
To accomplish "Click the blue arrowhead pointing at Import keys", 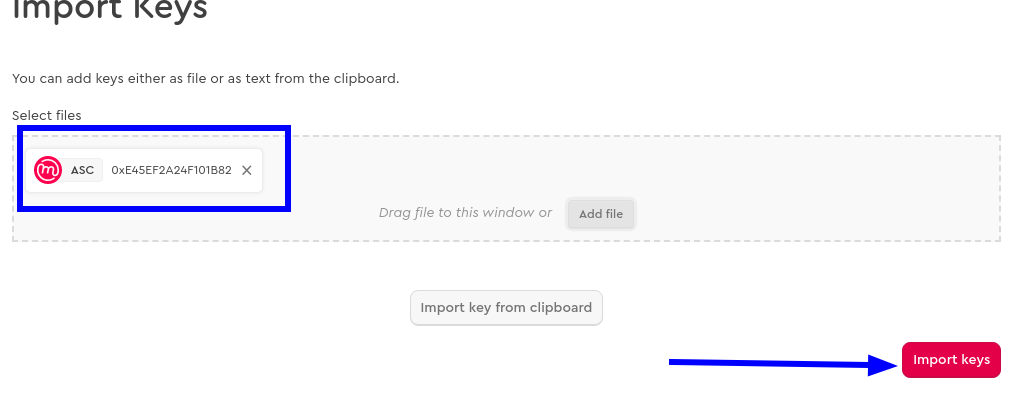I will 884,365.
